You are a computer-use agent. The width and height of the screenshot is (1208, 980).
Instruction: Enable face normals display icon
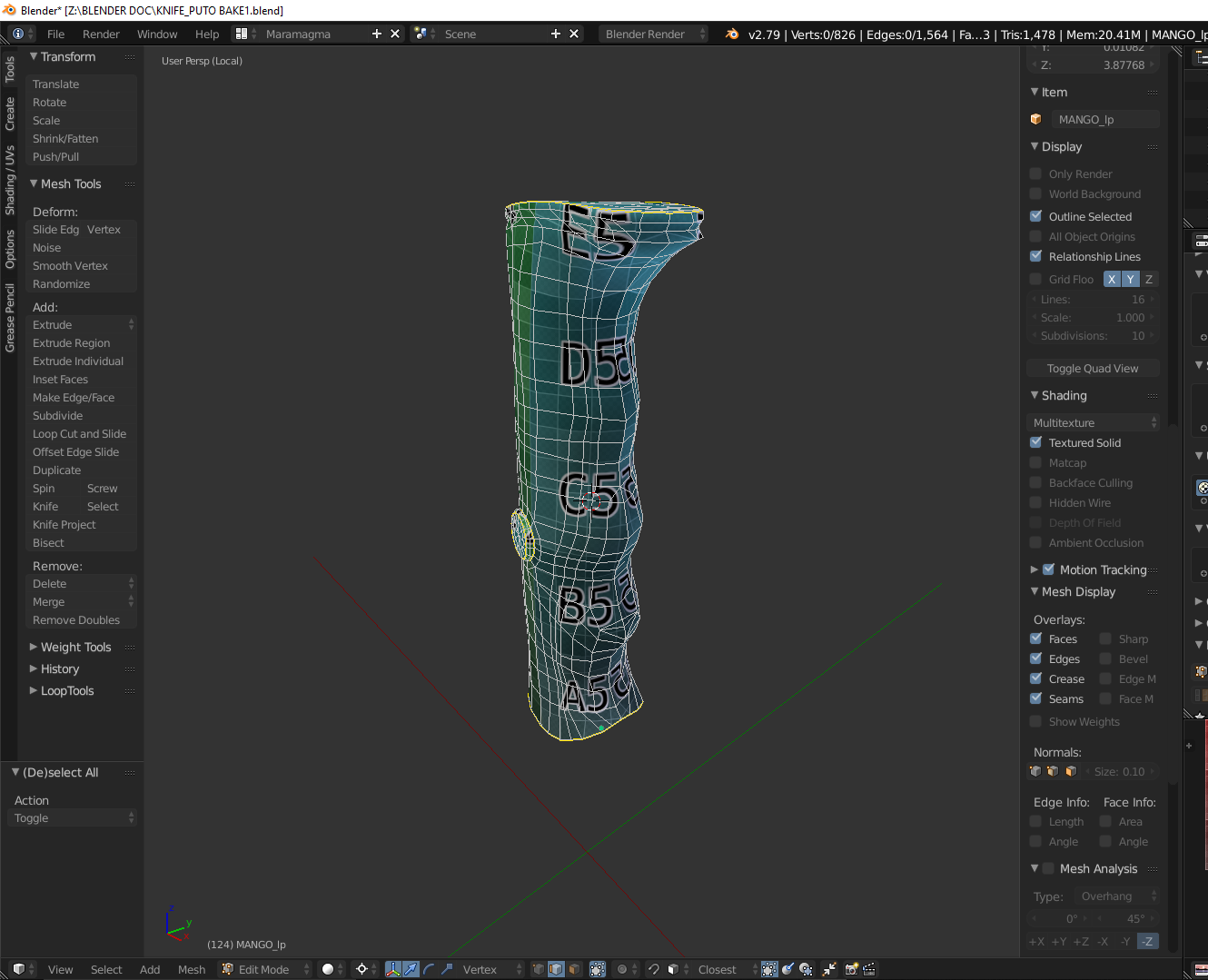(x=1071, y=771)
